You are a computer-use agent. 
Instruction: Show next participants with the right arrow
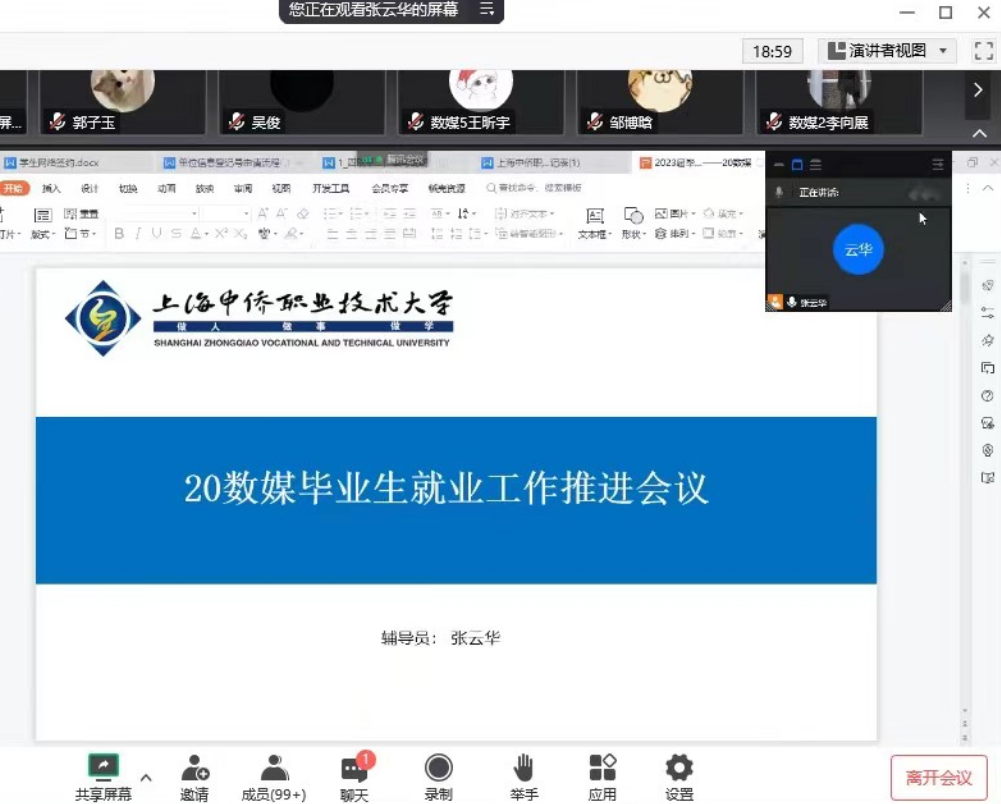point(978,90)
